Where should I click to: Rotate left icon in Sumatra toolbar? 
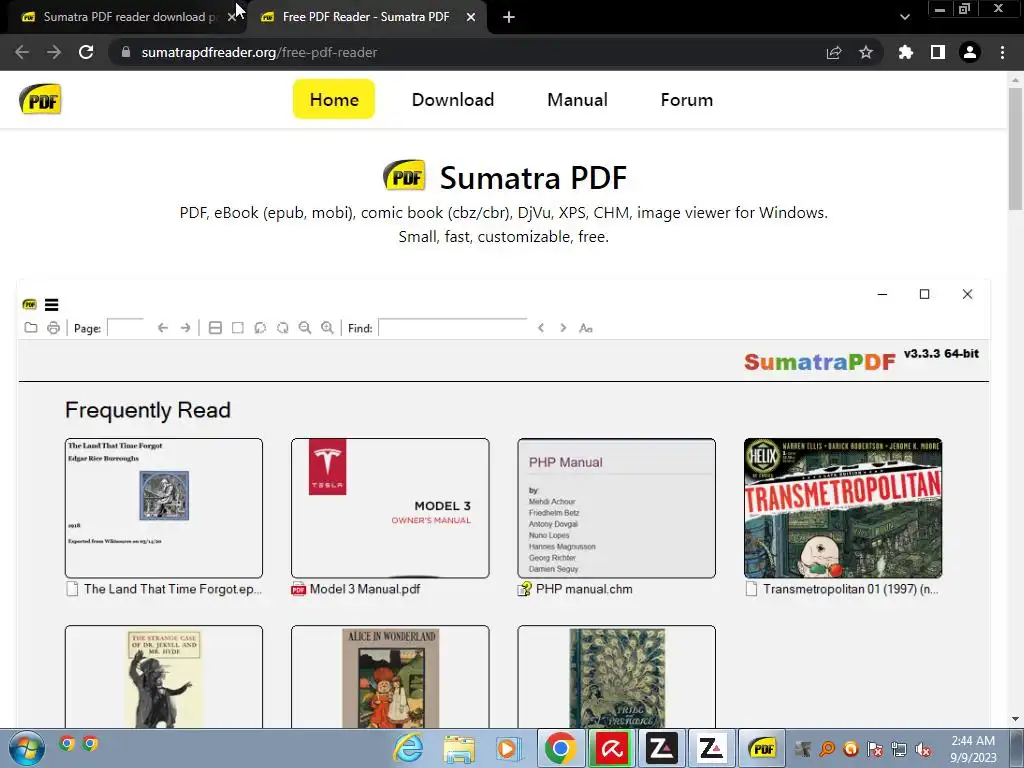[x=260, y=328]
